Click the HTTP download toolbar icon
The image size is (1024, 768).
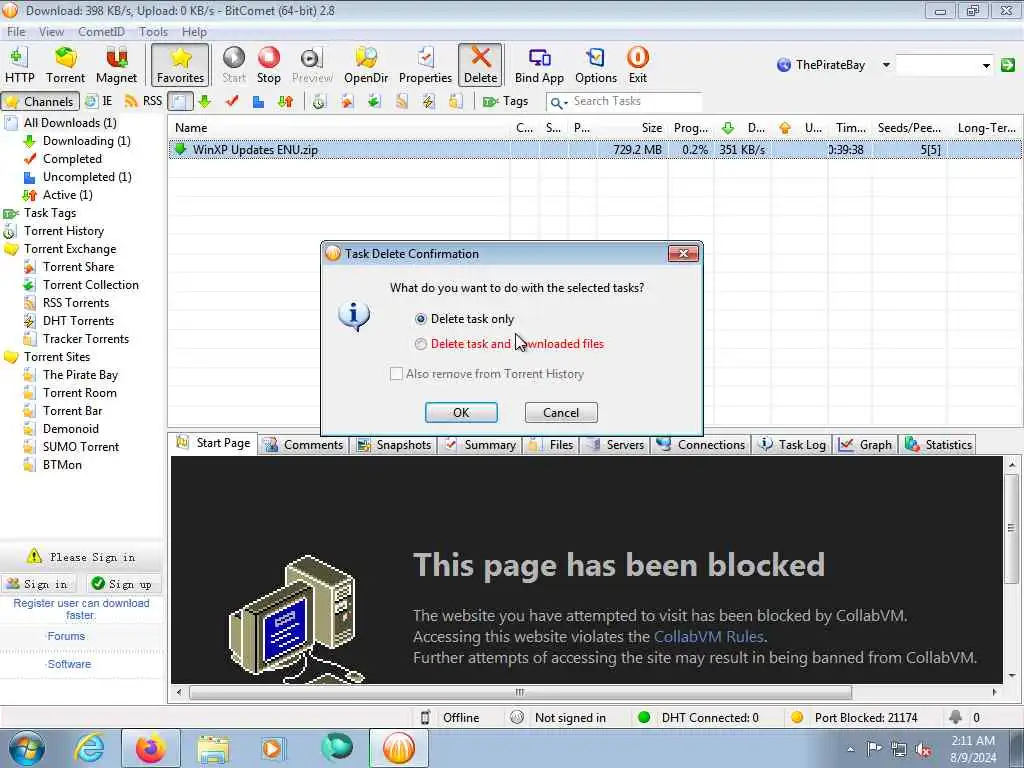coord(20,65)
